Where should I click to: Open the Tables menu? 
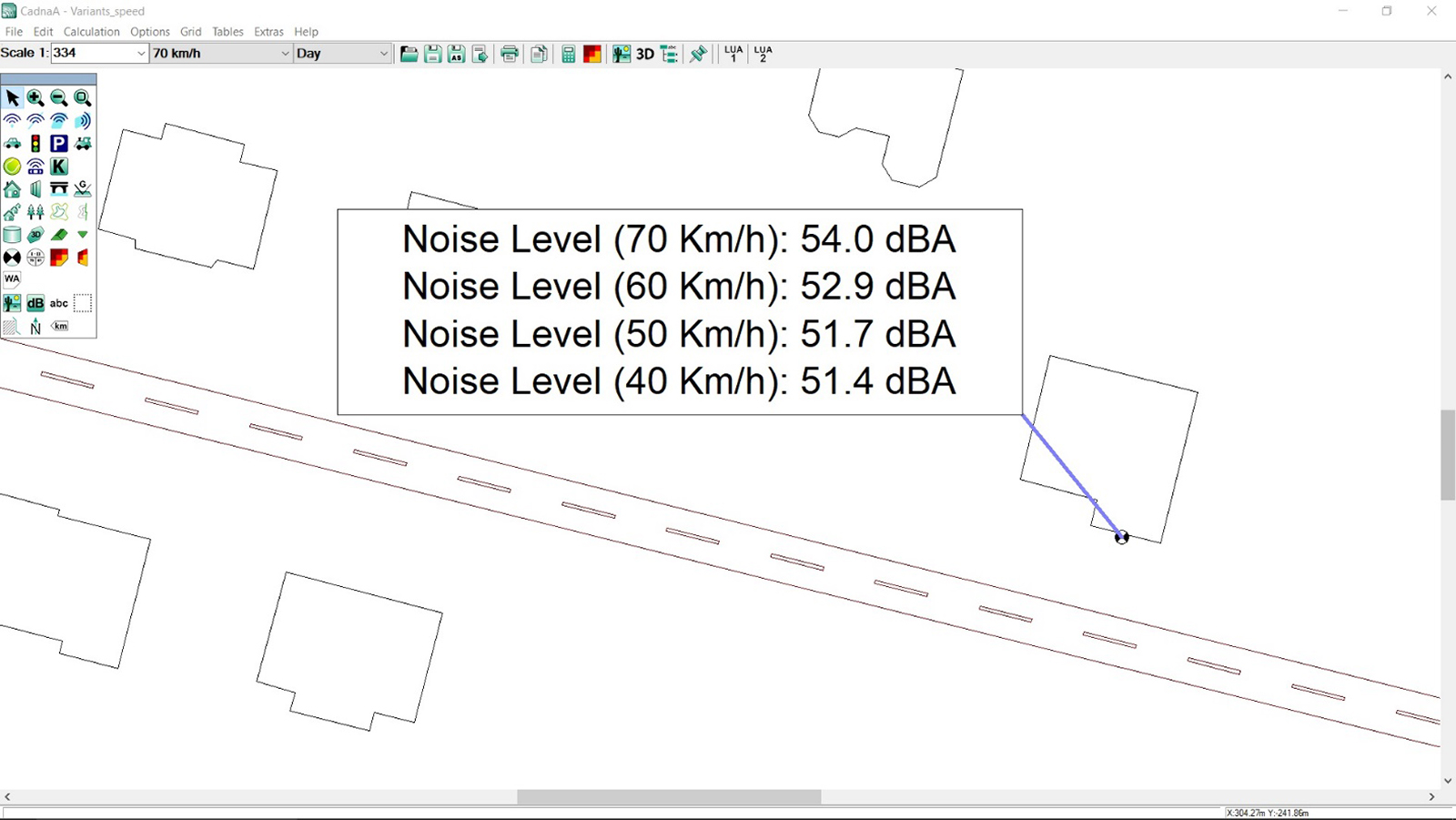click(x=227, y=32)
